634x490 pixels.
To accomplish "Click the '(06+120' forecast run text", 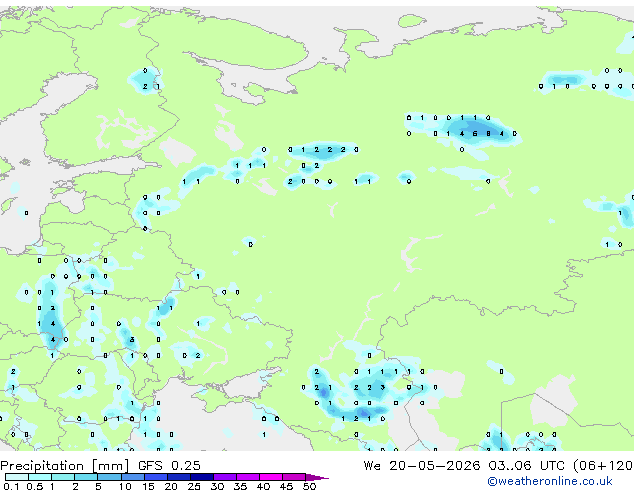I will (x=603, y=466).
